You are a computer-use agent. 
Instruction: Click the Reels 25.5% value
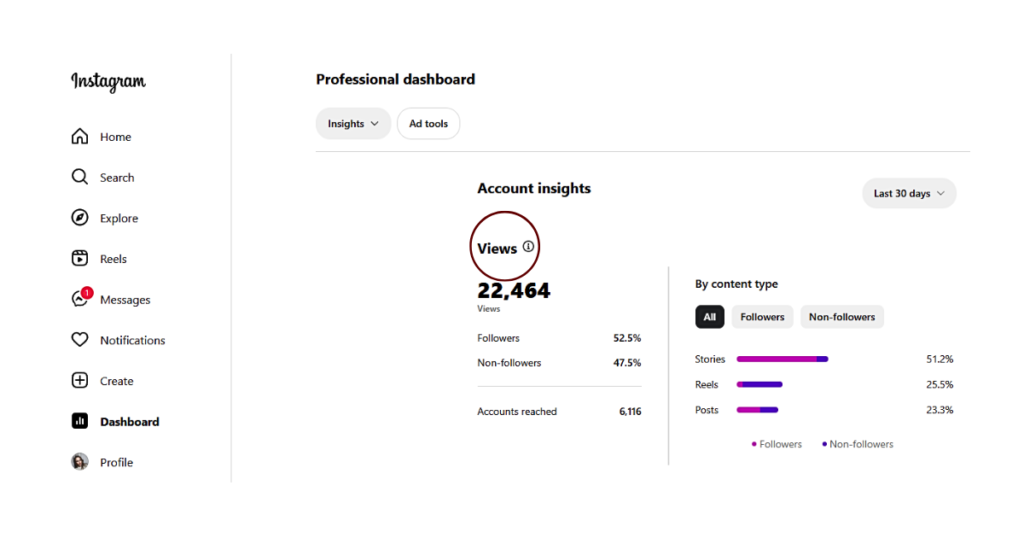[x=940, y=385]
